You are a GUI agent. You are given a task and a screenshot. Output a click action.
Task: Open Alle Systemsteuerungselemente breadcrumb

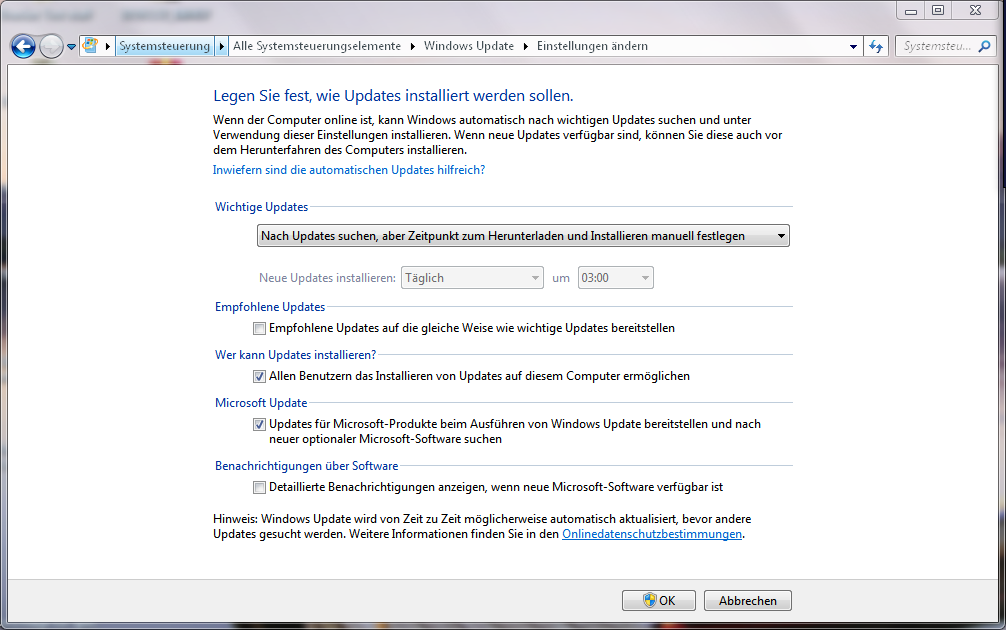(x=316, y=46)
